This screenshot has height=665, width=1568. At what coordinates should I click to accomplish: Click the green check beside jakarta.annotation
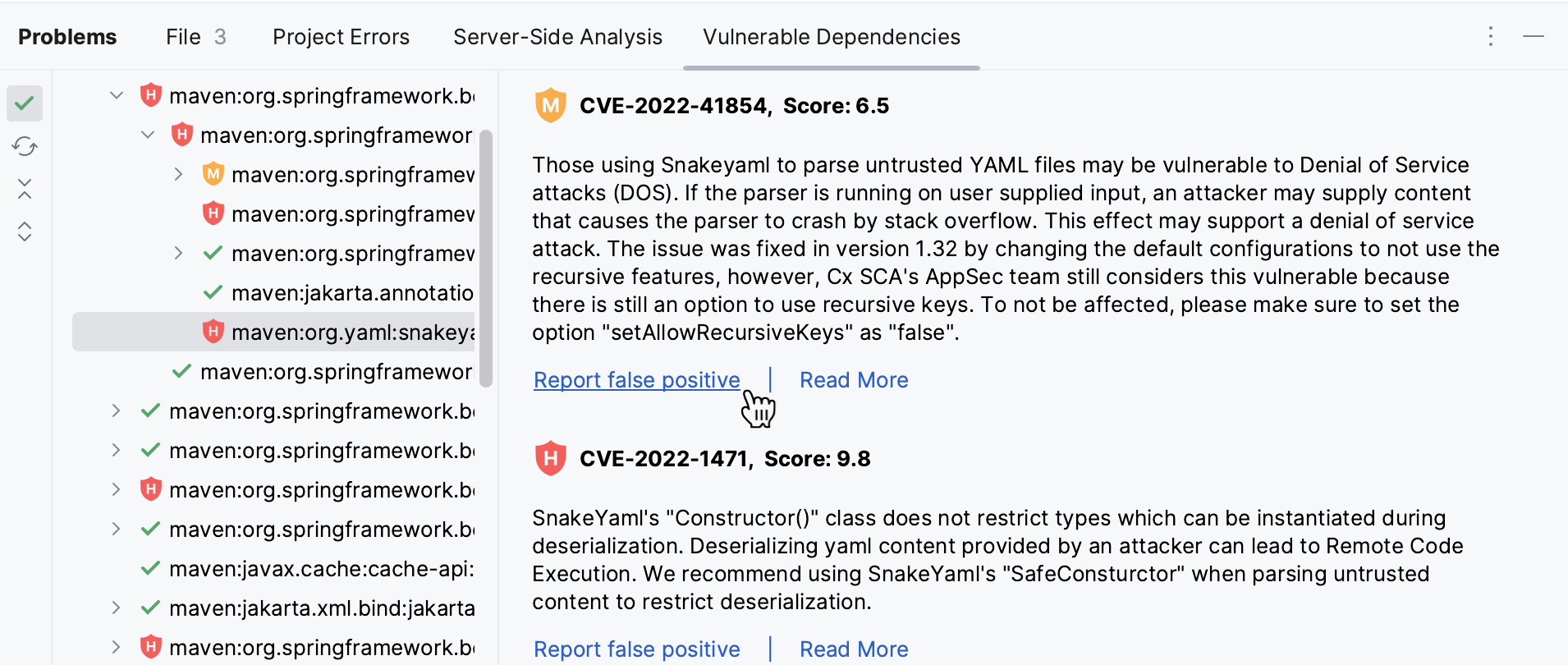[213, 292]
